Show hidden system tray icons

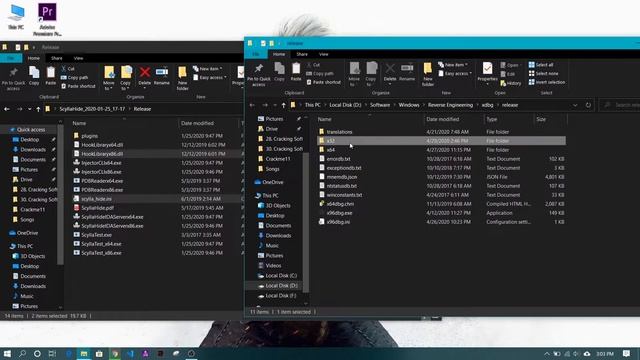click(x=547, y=353)
